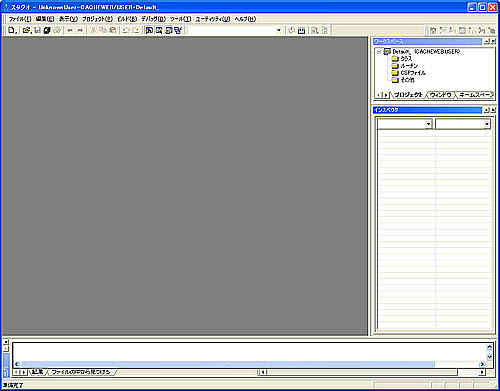Screen dimensions: 500x391
Task: Click the New document toolbar icon
Action: click(12, 30)
